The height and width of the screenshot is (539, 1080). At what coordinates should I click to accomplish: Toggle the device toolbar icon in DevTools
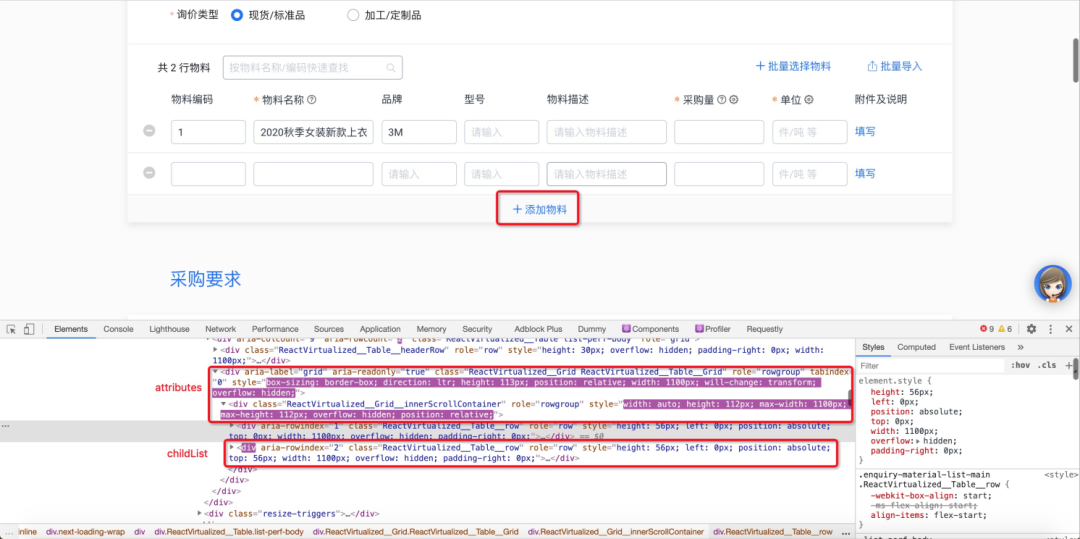click(x=29, y=329)
